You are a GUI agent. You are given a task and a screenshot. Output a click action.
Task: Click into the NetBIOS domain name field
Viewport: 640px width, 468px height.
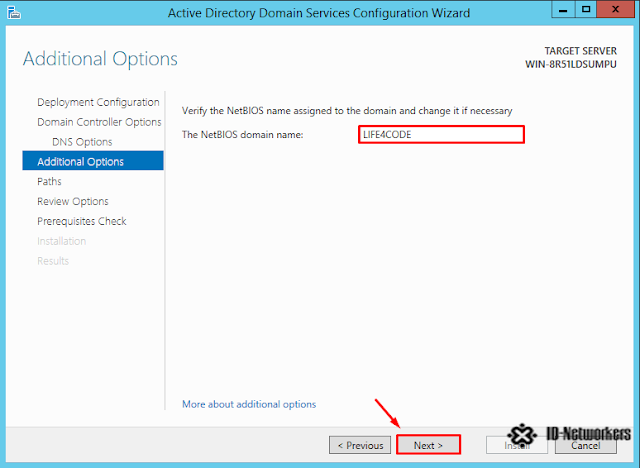coord(441,135)
